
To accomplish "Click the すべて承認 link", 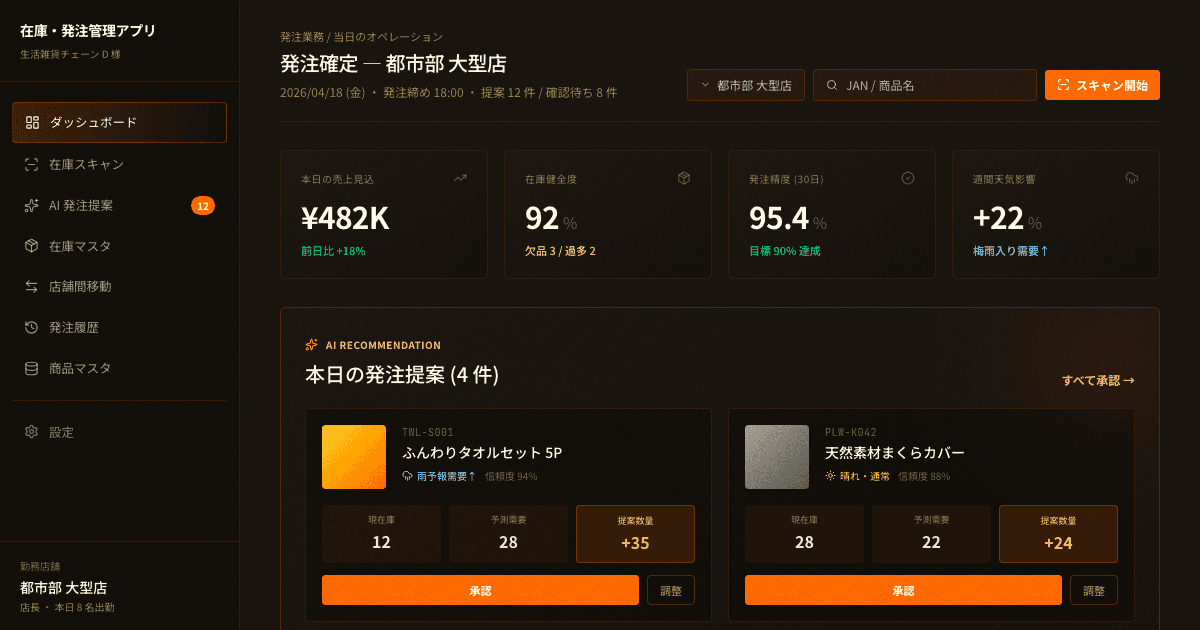I will pos(1098,381).
